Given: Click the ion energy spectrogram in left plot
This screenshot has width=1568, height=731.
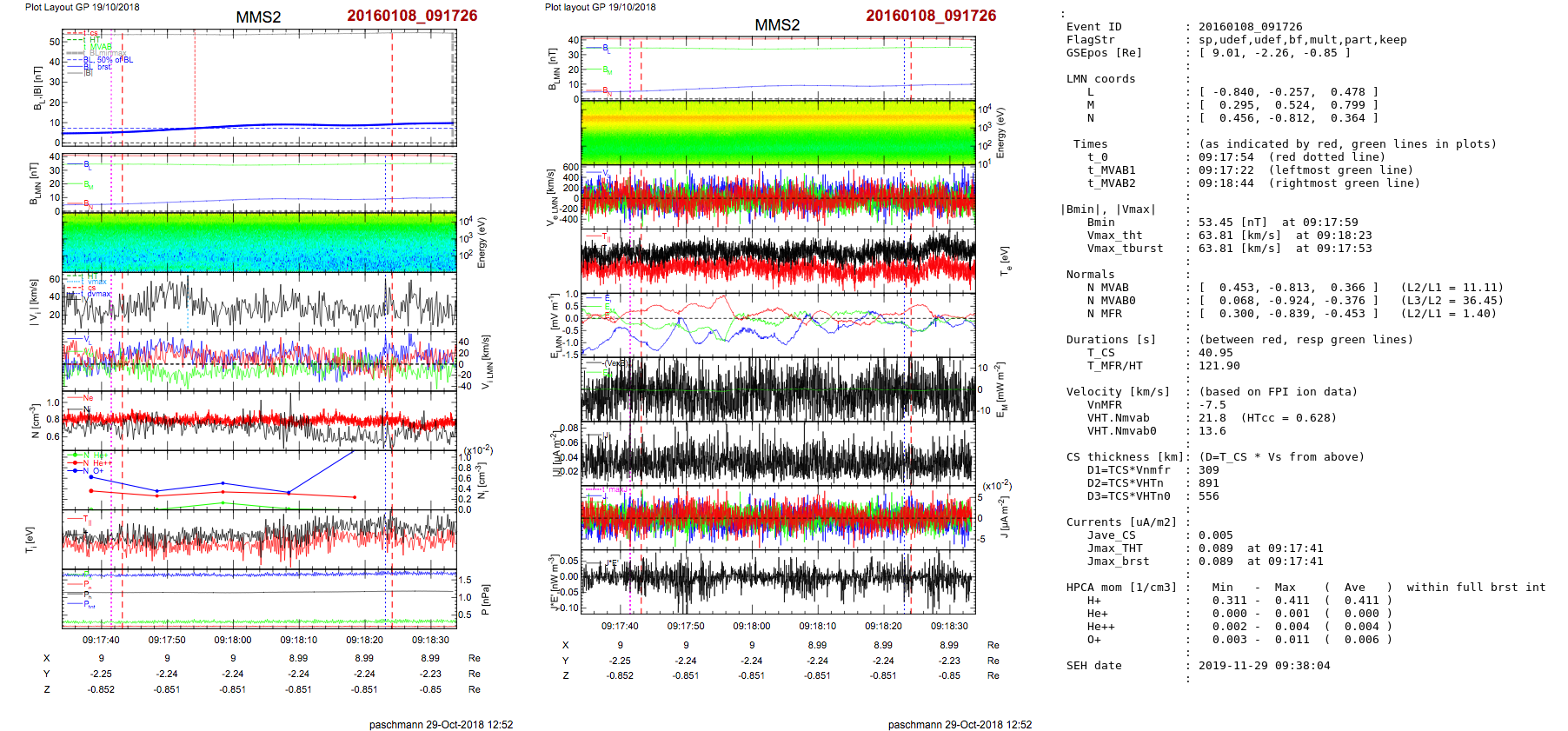Looking at the screenshot, I should pyautogui.click(x=258, y=243).
